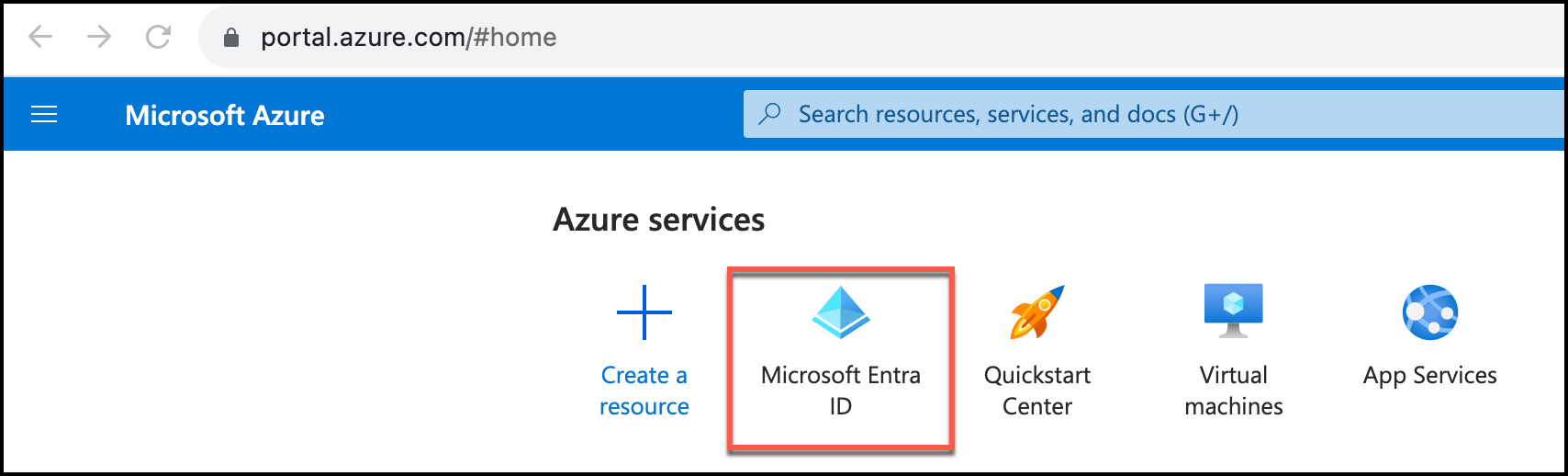The image size is (1568, 476).
Task: Click the 'Virtual machines' label
Action: pos(1234,391)
